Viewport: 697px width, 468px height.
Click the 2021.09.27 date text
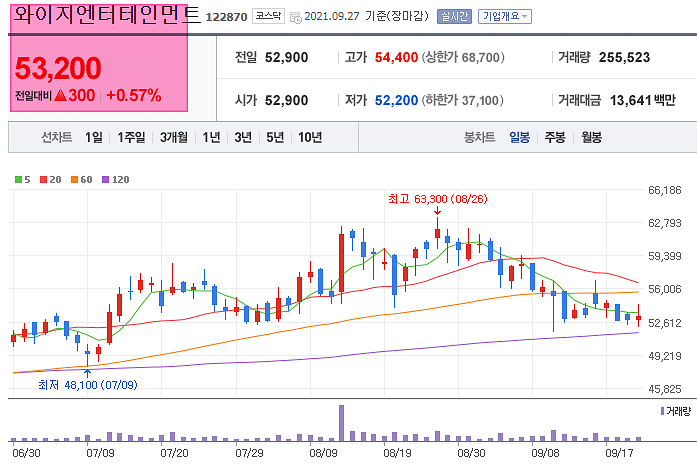click(x=332, y=16)
